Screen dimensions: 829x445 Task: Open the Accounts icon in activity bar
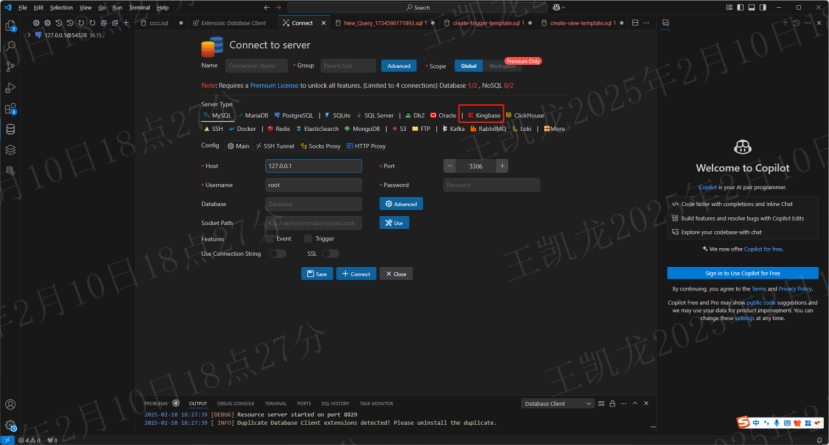pos(10,404)
